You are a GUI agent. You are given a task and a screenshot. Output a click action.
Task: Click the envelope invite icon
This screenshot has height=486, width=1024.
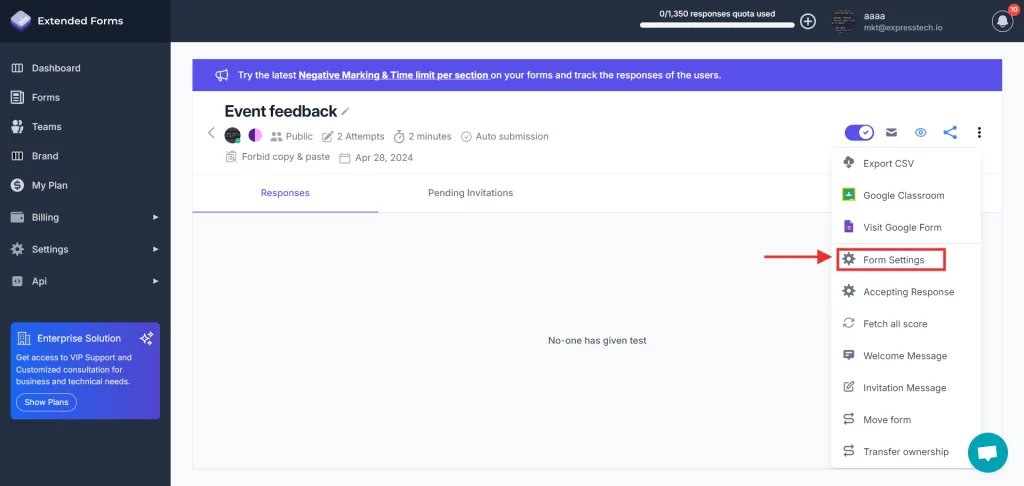click(x=891, y=133)
